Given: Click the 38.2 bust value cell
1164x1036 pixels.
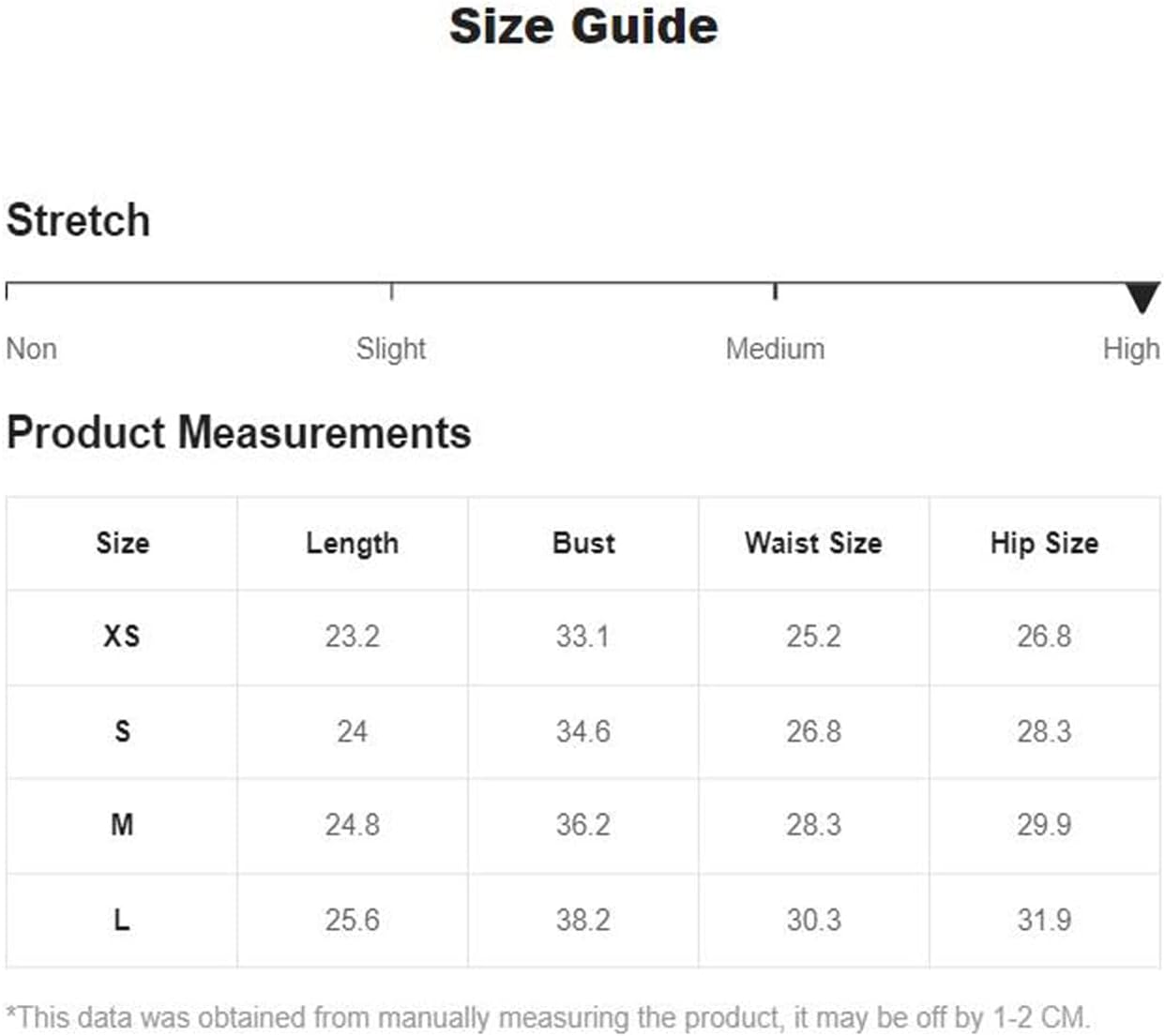Looking at the screenshot, I should [583, 920].
